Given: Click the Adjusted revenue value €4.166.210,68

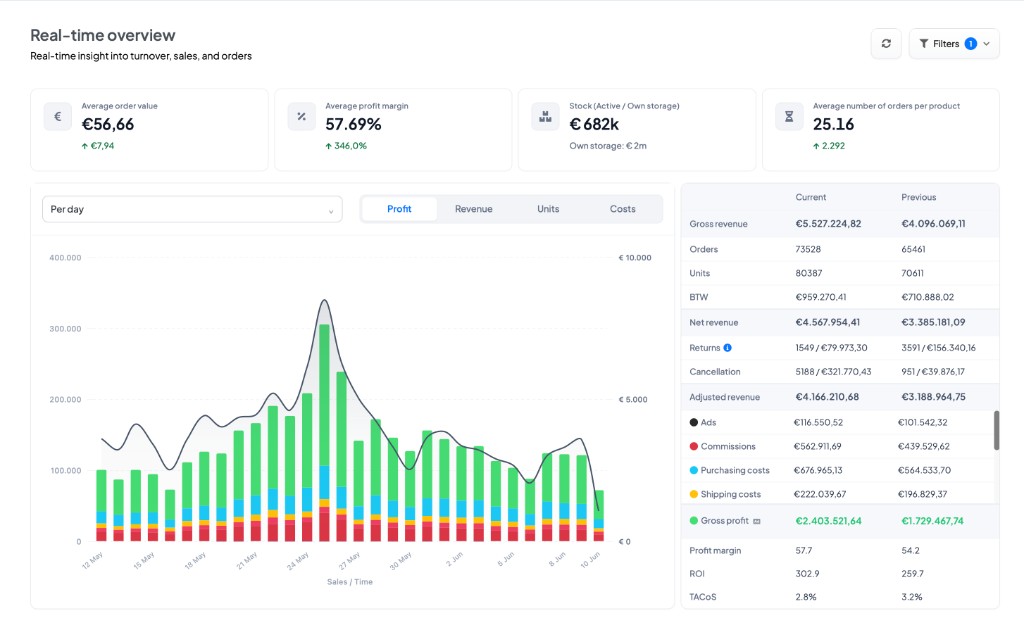Looking at the screenshot, I should pos(827,397).
